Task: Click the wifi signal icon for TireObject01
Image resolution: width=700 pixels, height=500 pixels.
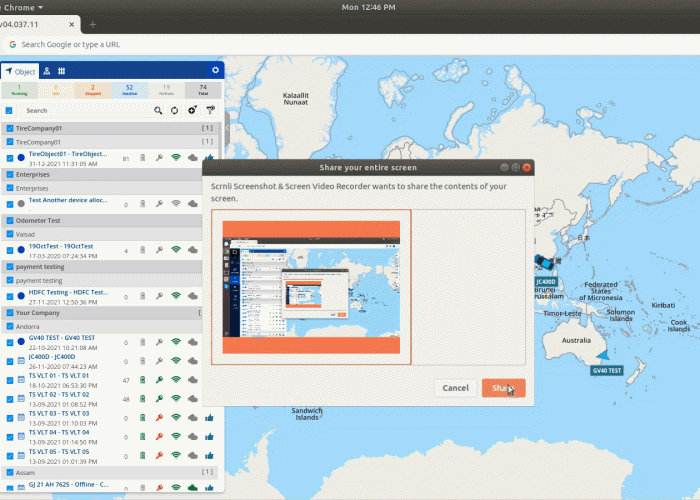Action: coord(176,158)
